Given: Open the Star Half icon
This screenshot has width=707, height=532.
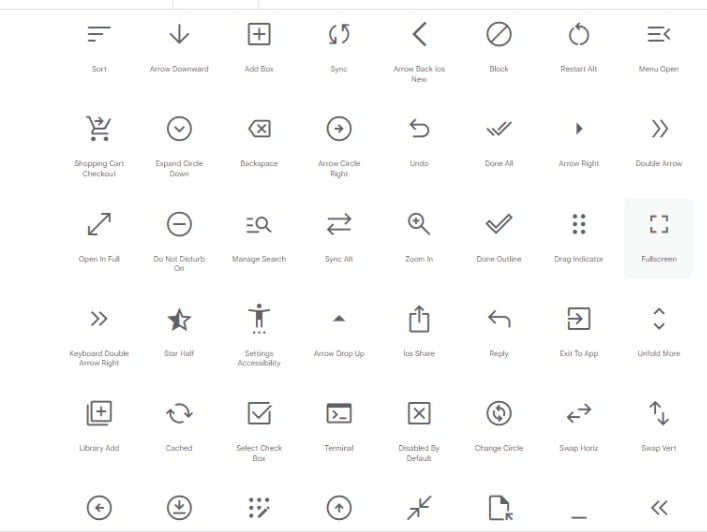Looking at the screenshot, I should pyautogui.click(x=179, y=319).
